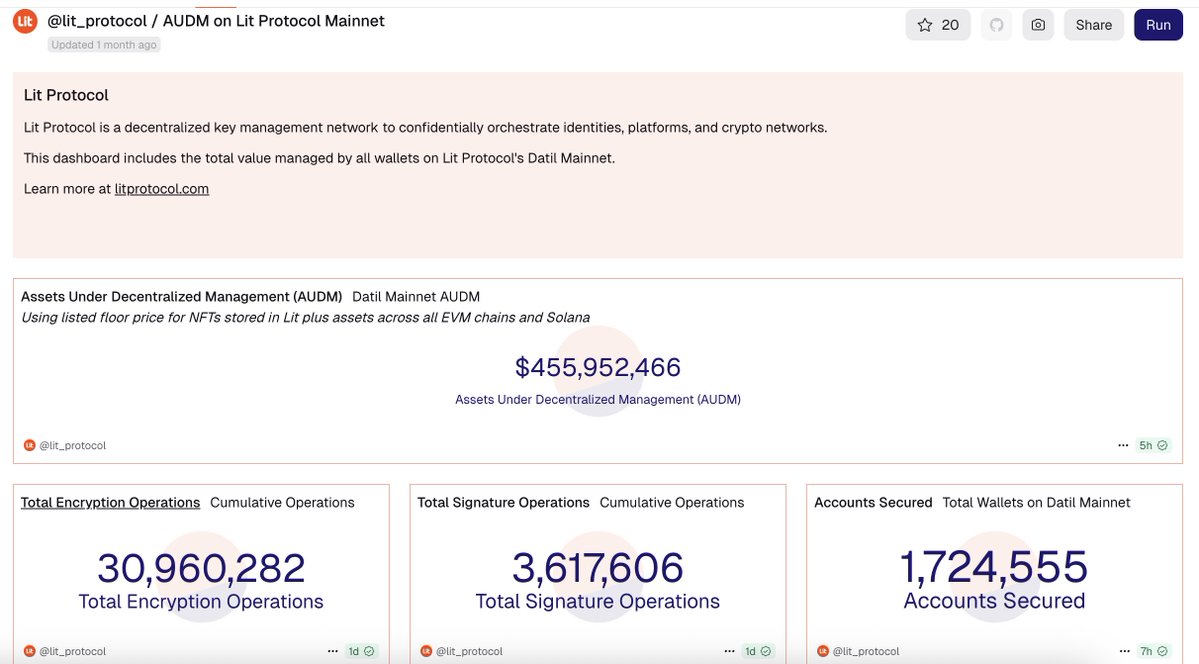Open @lit_protocol profile from the dashboard title
Image resolution: width=1199 pixels, height=664 pixels.
97,21
